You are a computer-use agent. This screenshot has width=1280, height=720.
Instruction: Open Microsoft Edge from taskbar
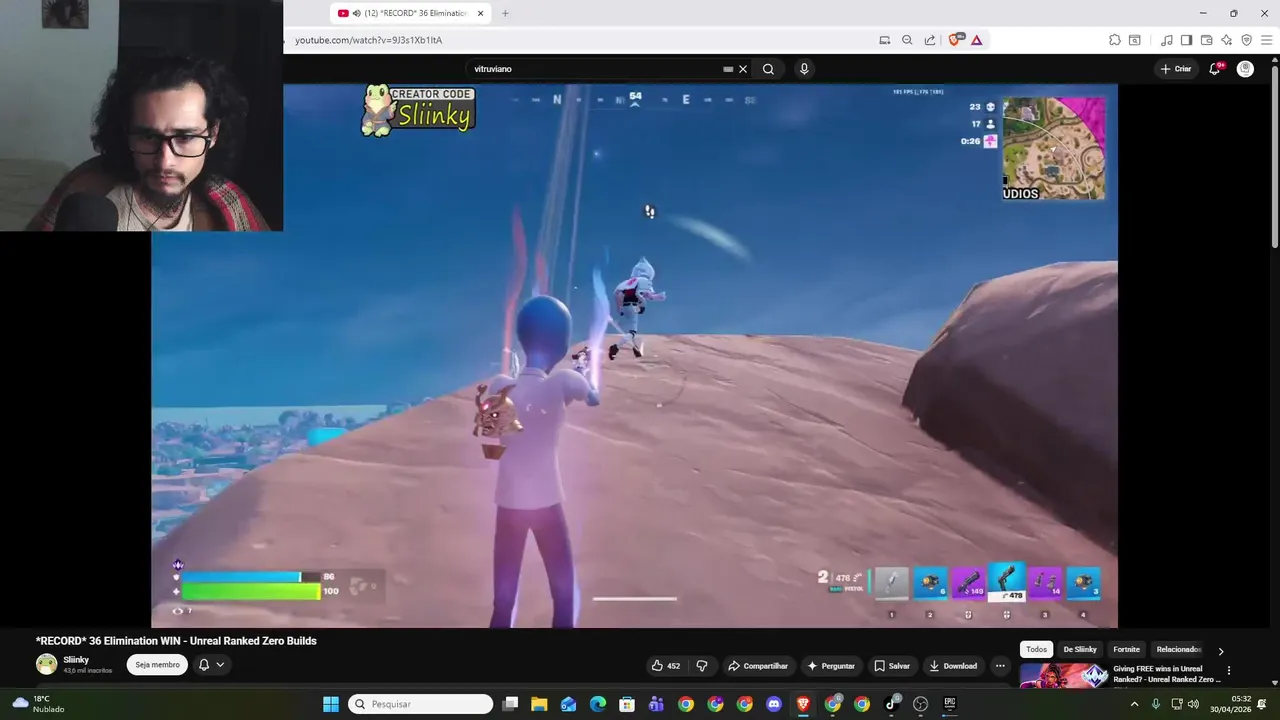coord(598,704)
